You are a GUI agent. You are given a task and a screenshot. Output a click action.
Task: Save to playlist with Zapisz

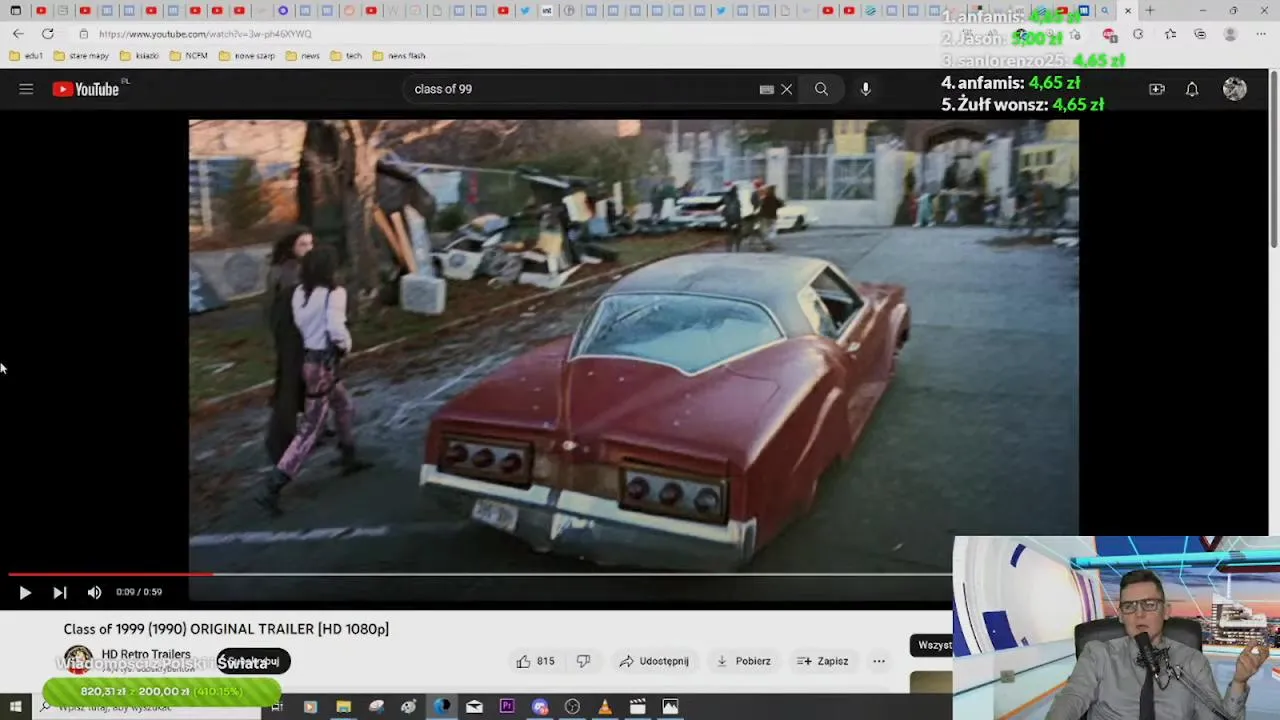823,661
